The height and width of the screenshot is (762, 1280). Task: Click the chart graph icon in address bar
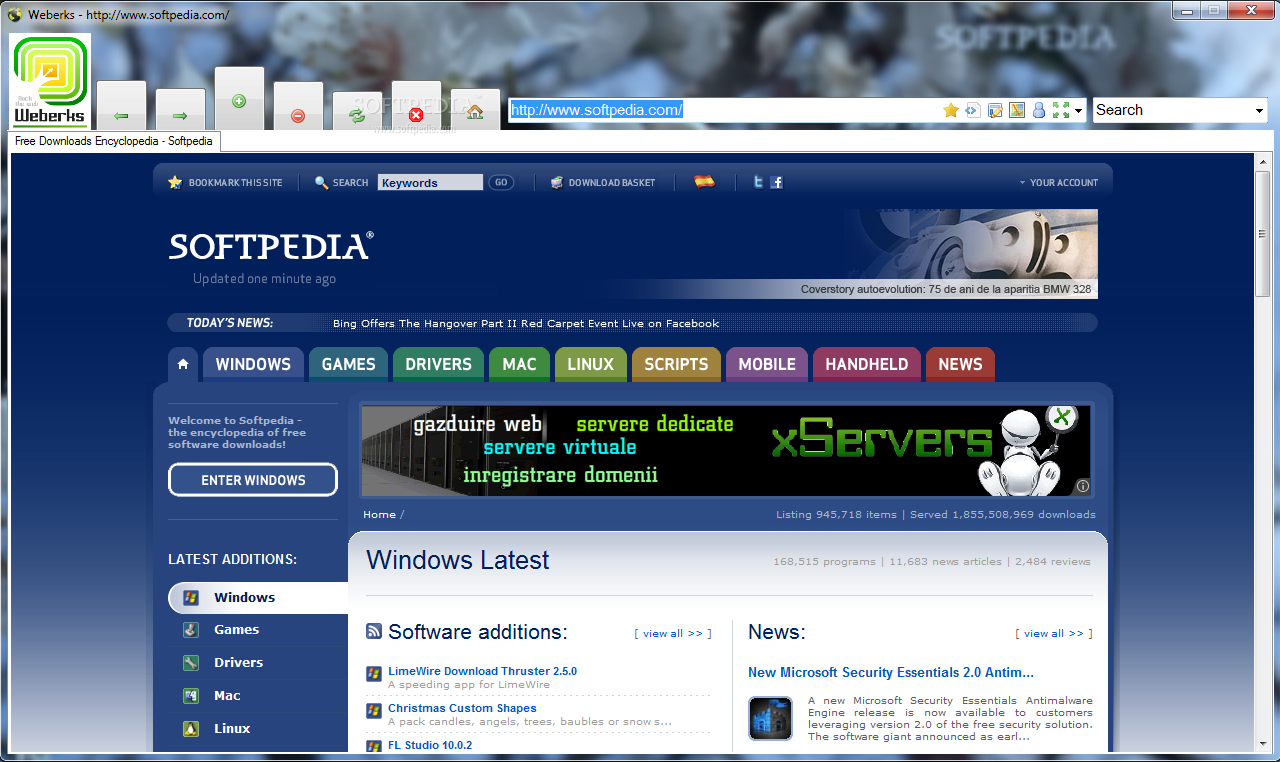coord(1017,110)
